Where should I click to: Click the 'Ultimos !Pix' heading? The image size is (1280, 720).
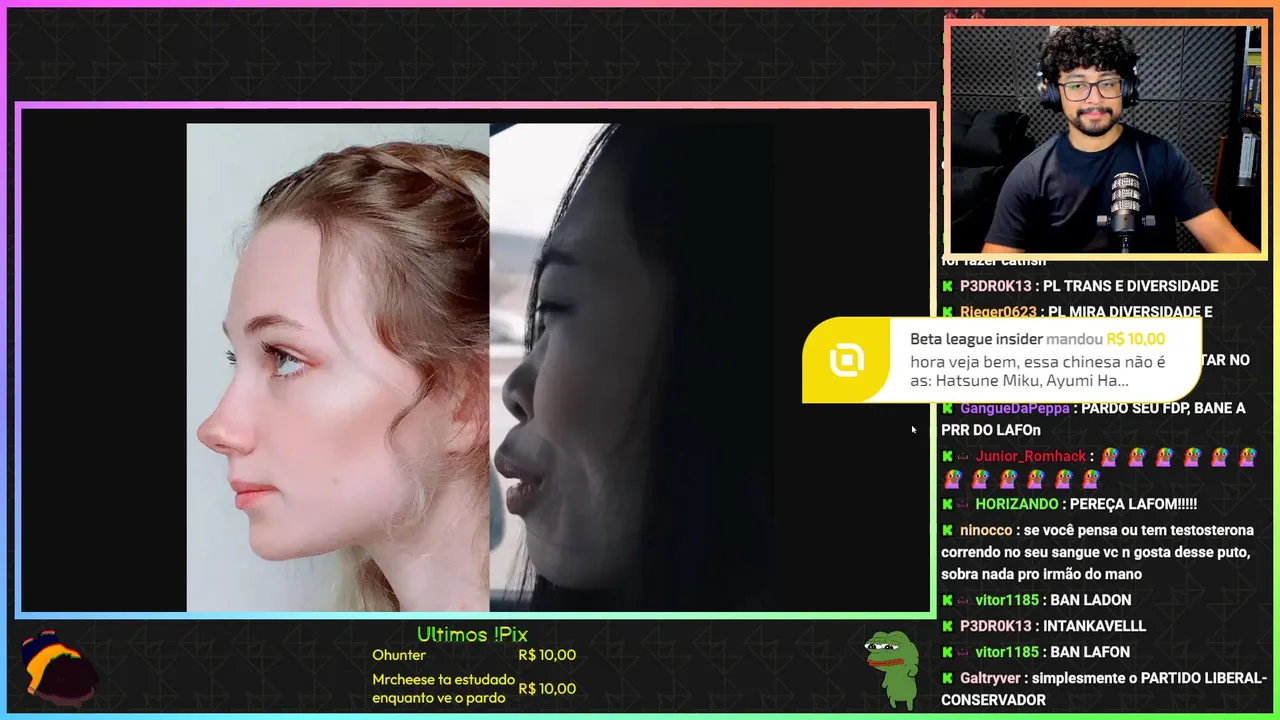(x=472, y=634)
